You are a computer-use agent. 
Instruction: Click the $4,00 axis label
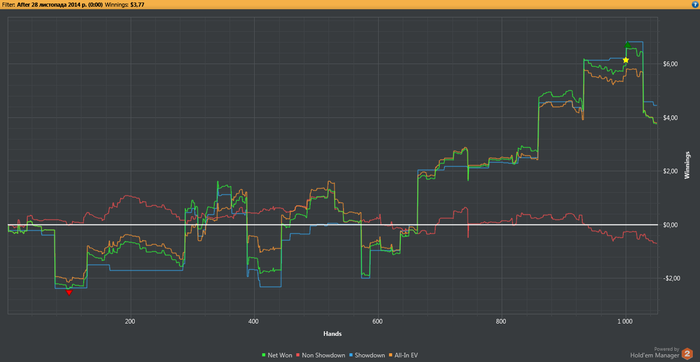672,117
